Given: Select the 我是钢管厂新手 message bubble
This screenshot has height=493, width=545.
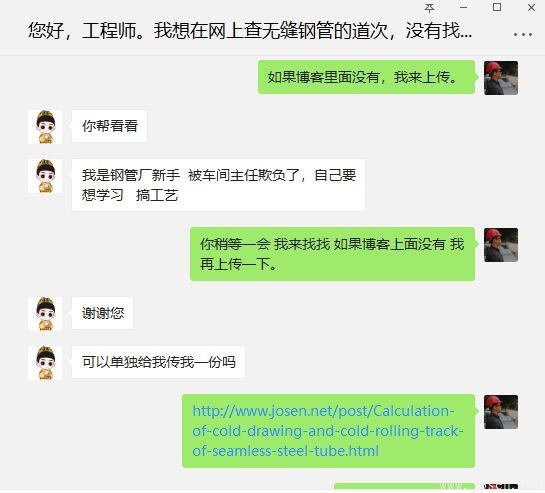Looking at the screenshot, I should click(x=218, y=185).
